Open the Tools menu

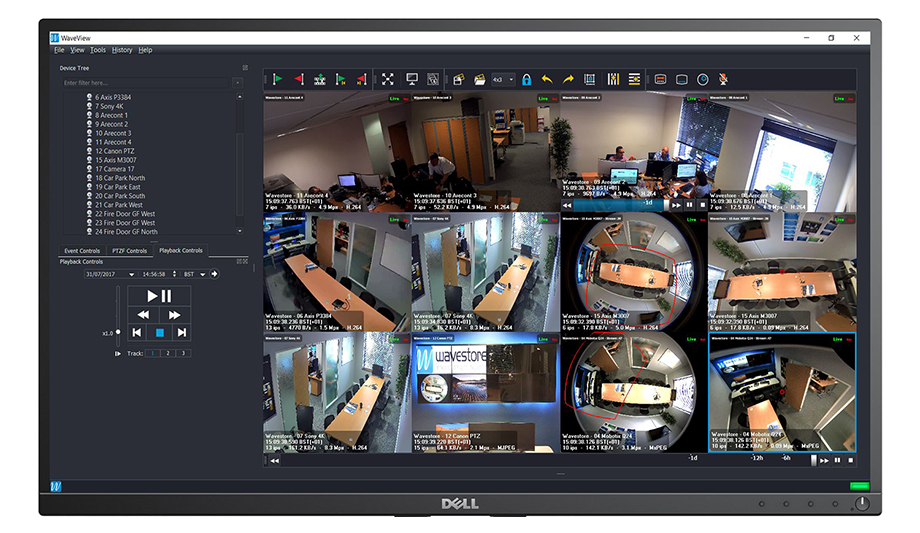pyautogui.click(x=98, y=50)
